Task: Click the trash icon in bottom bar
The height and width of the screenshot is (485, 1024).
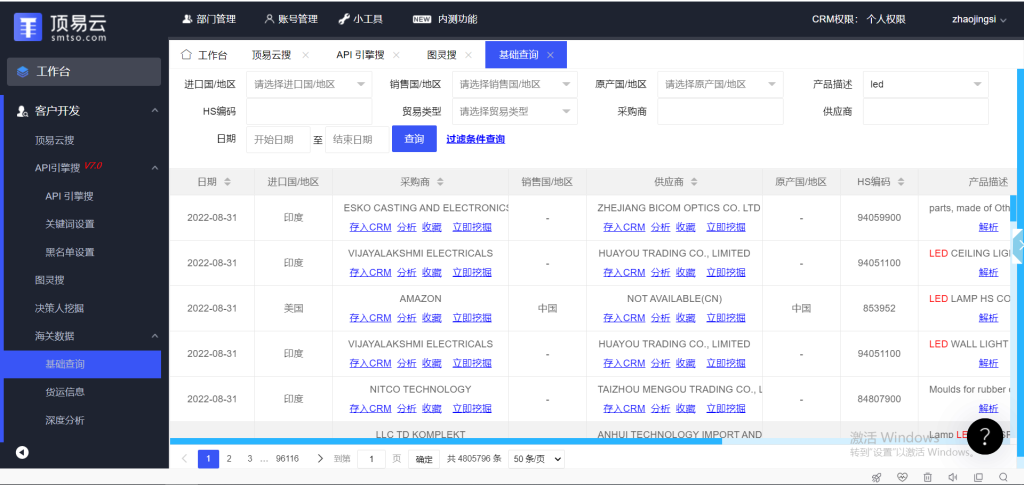Action: click(927, 477)
